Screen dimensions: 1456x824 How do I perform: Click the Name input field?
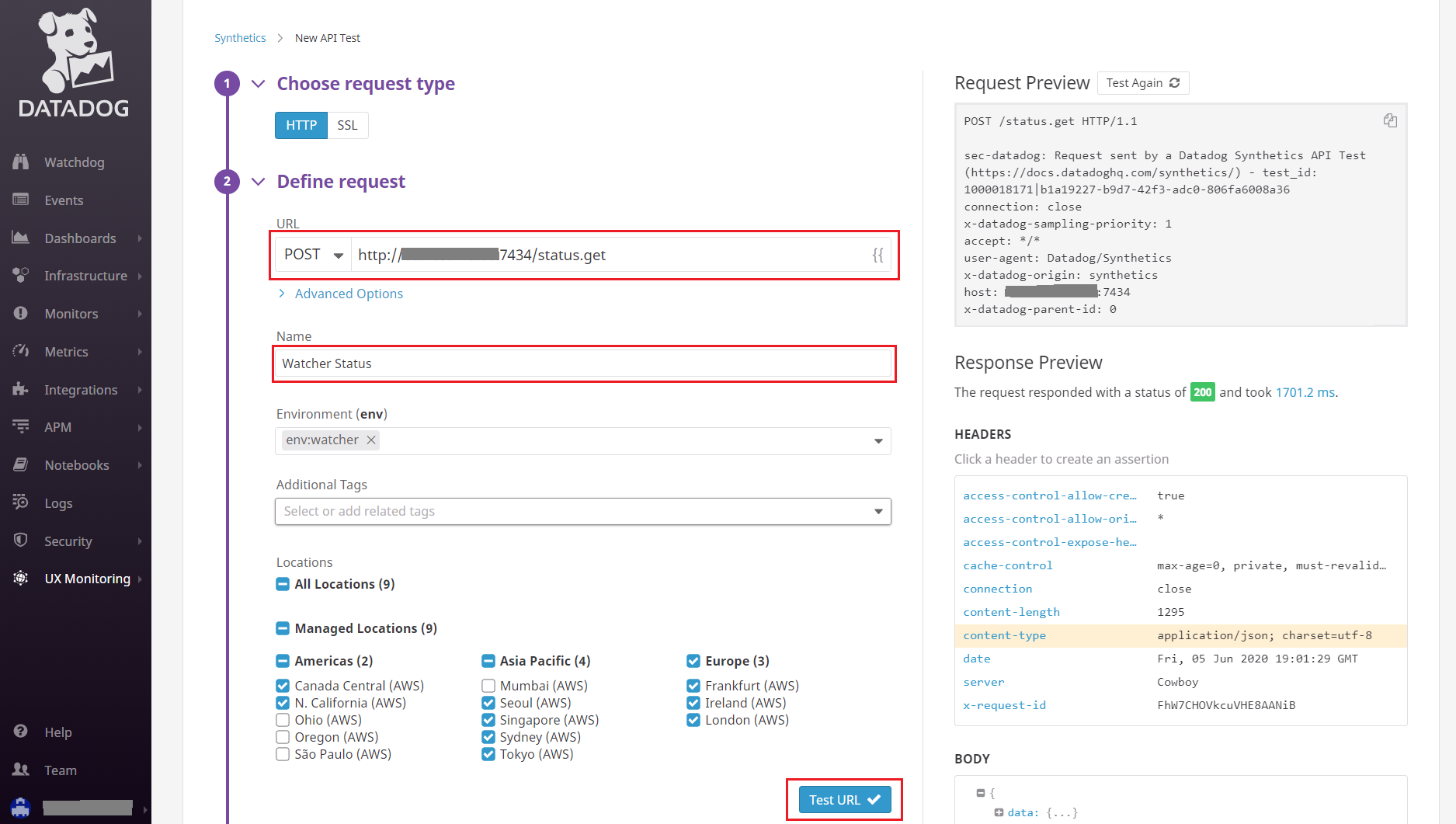tap(583, 363)
